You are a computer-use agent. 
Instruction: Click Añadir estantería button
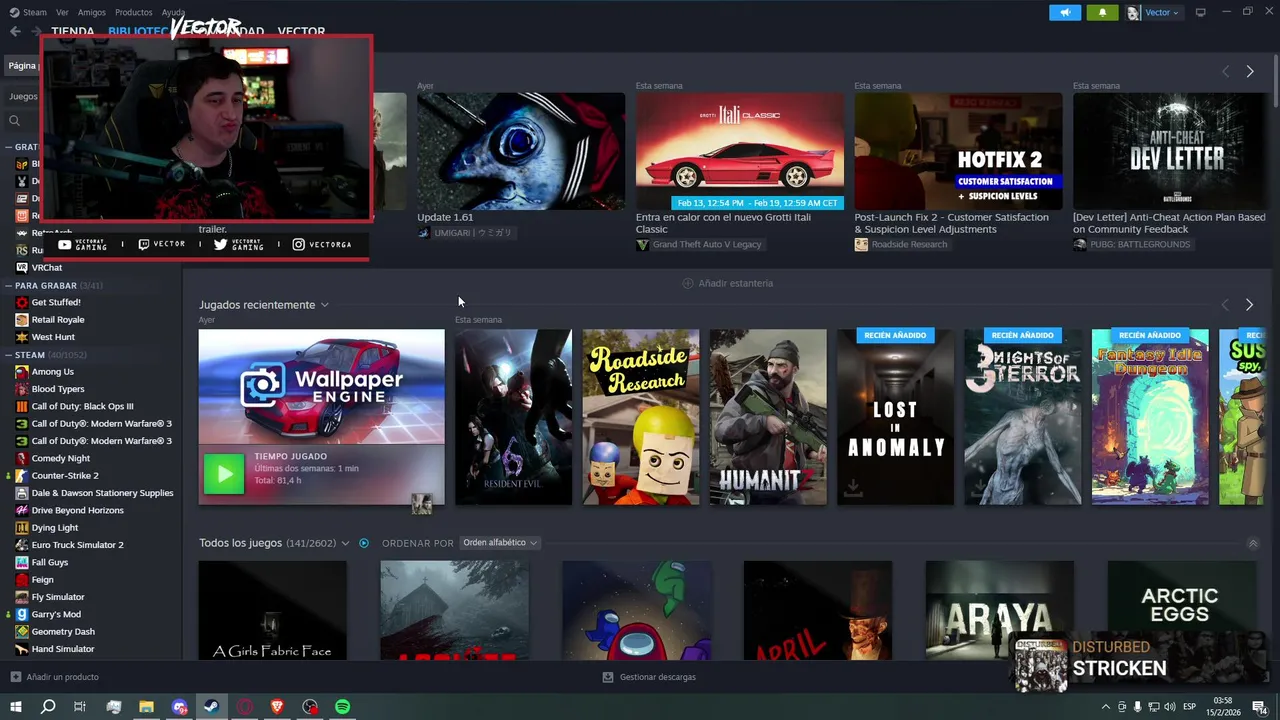coord(727,283)
